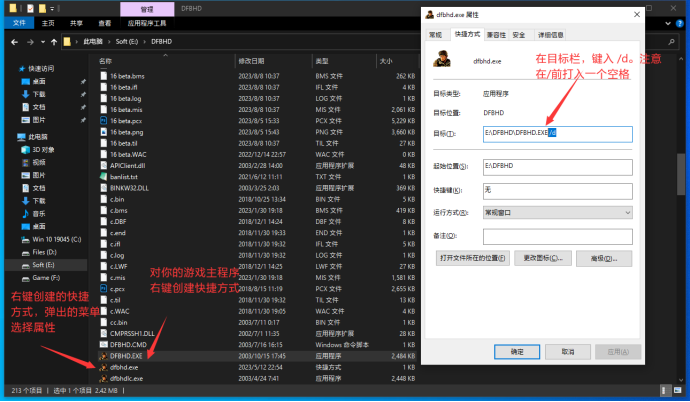This screenshot has width=690, height=402.
Task: Open the Game (F:) drive in sidebar
Action: [46, 277]
